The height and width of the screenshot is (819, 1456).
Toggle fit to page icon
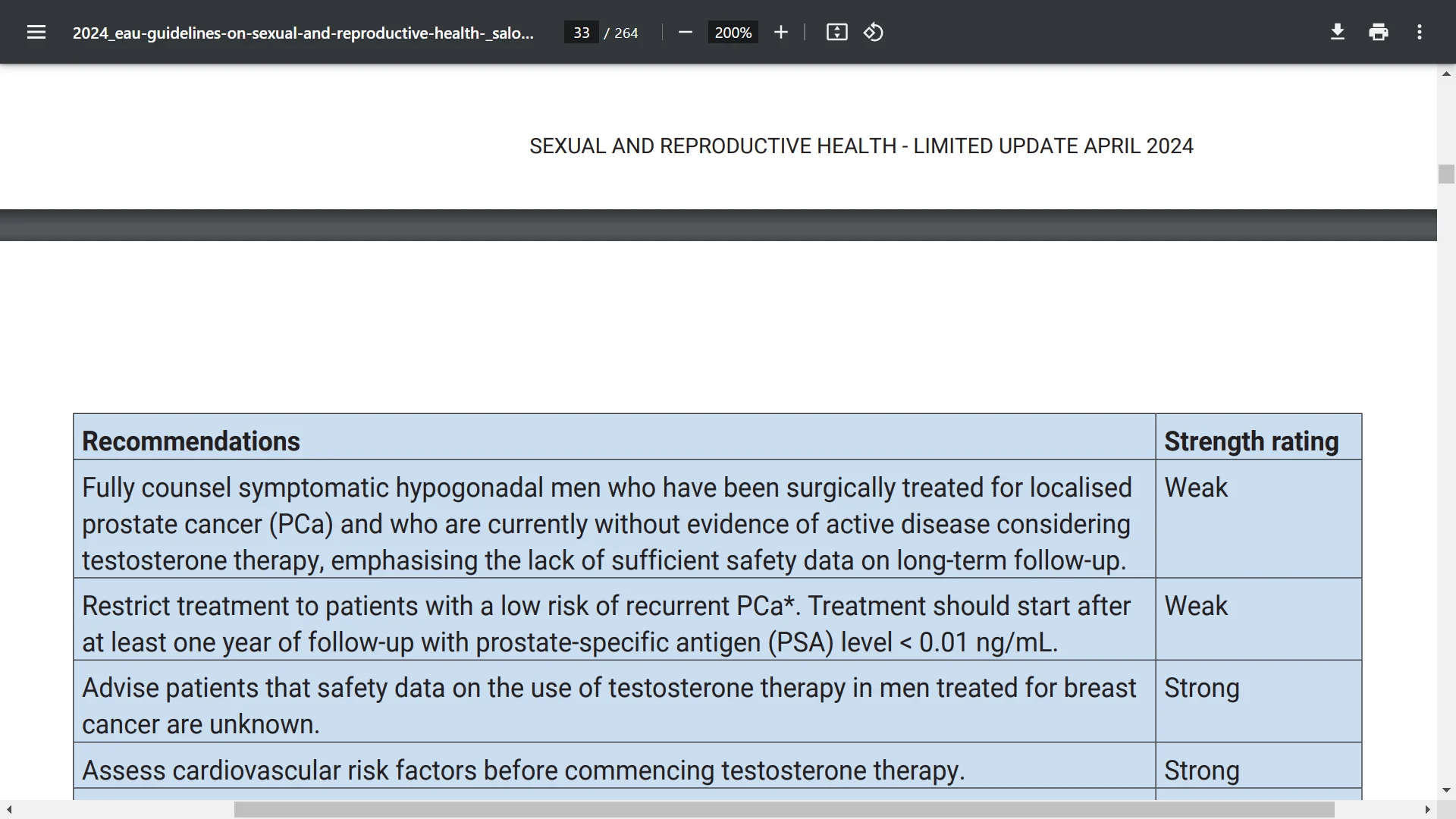coord(836,32)
